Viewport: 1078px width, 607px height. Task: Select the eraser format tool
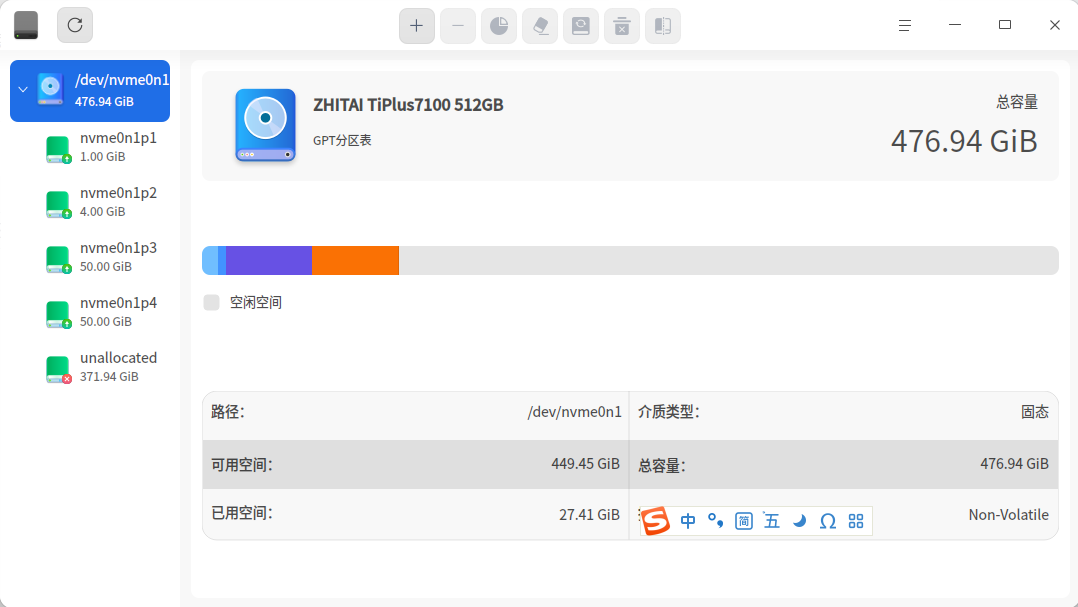(x=540, y=26)
